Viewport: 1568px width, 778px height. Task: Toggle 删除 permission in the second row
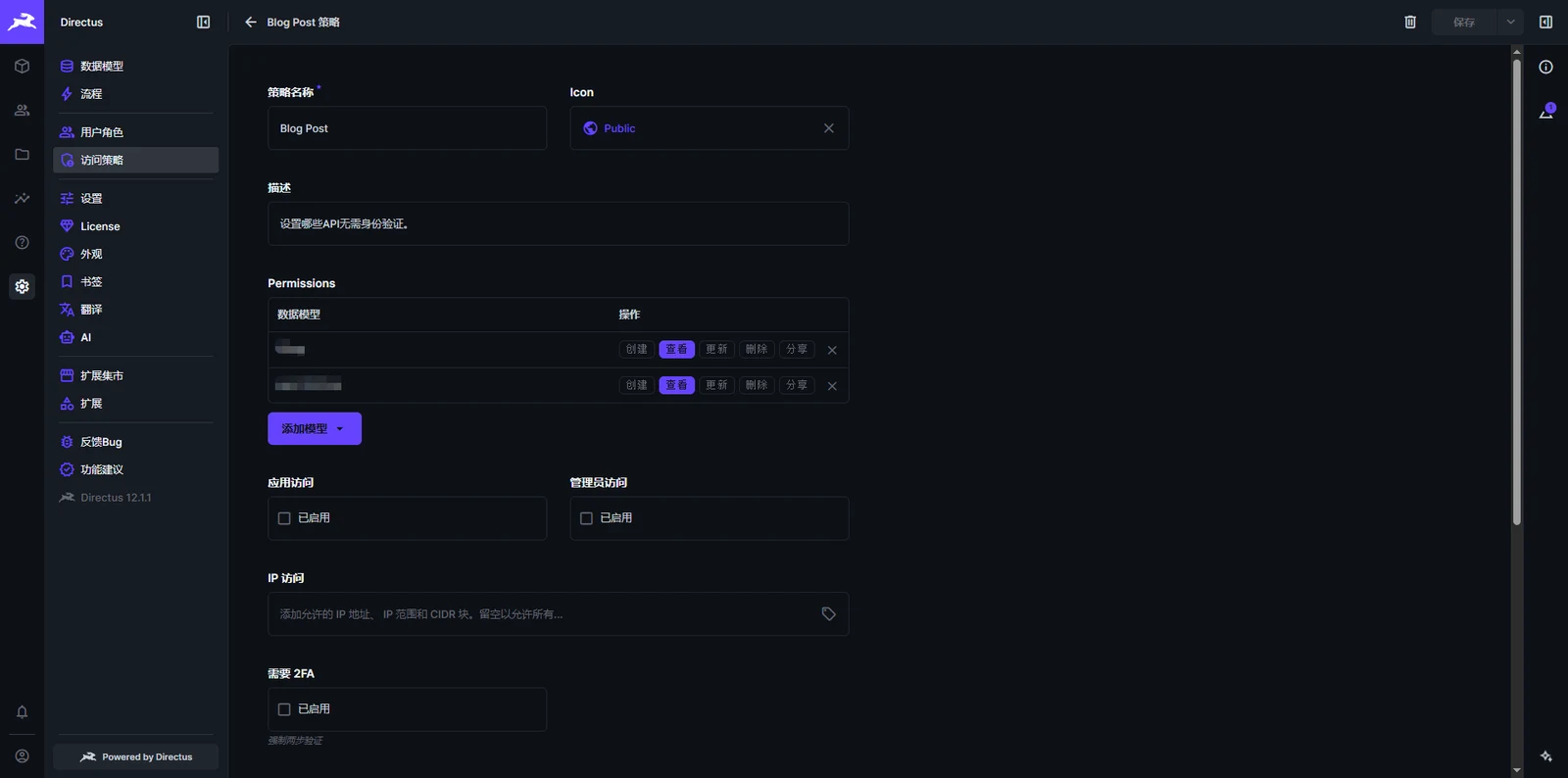coord(757,385)
